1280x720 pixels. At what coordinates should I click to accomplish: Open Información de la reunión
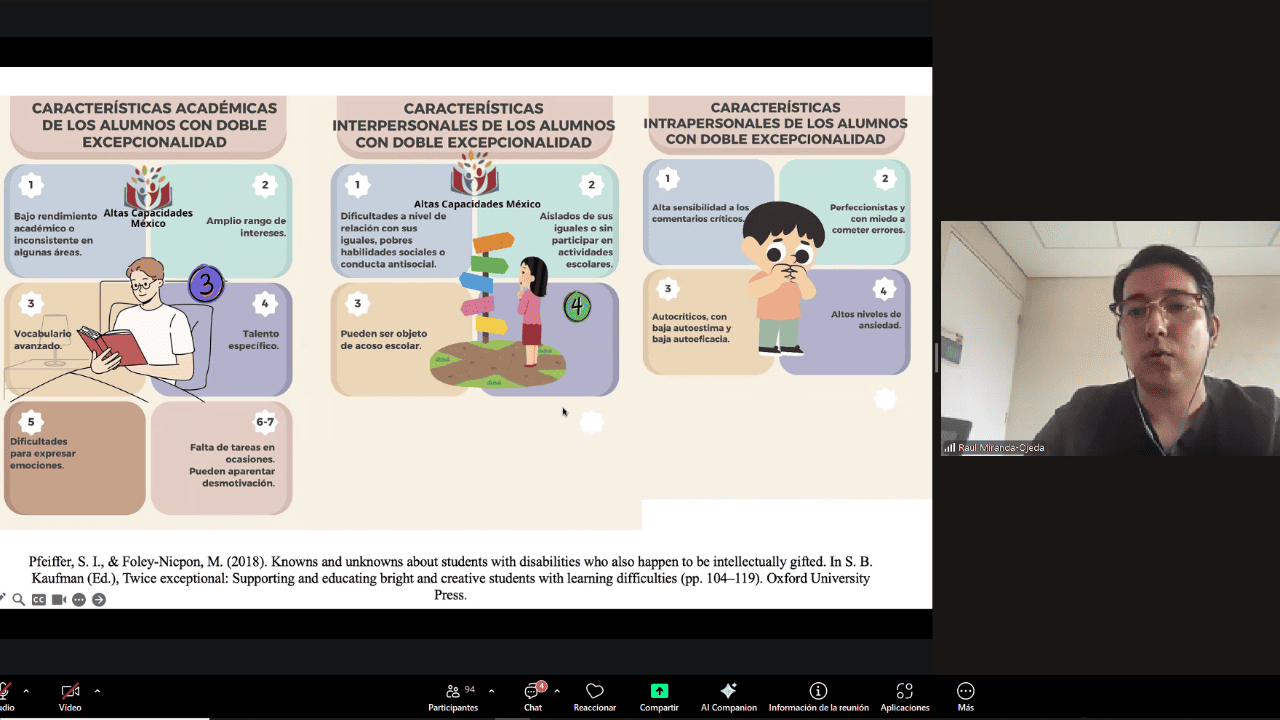tap(818, 695)
